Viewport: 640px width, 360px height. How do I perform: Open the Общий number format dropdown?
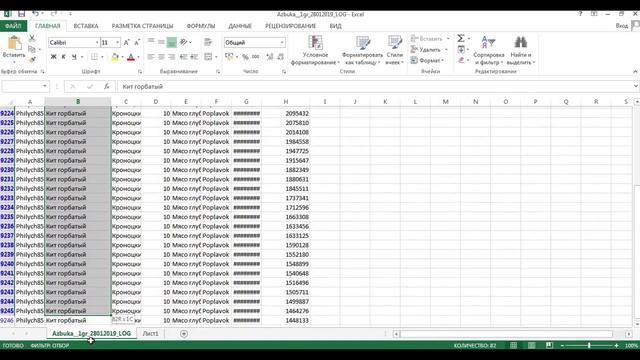(x=282, y=42)
